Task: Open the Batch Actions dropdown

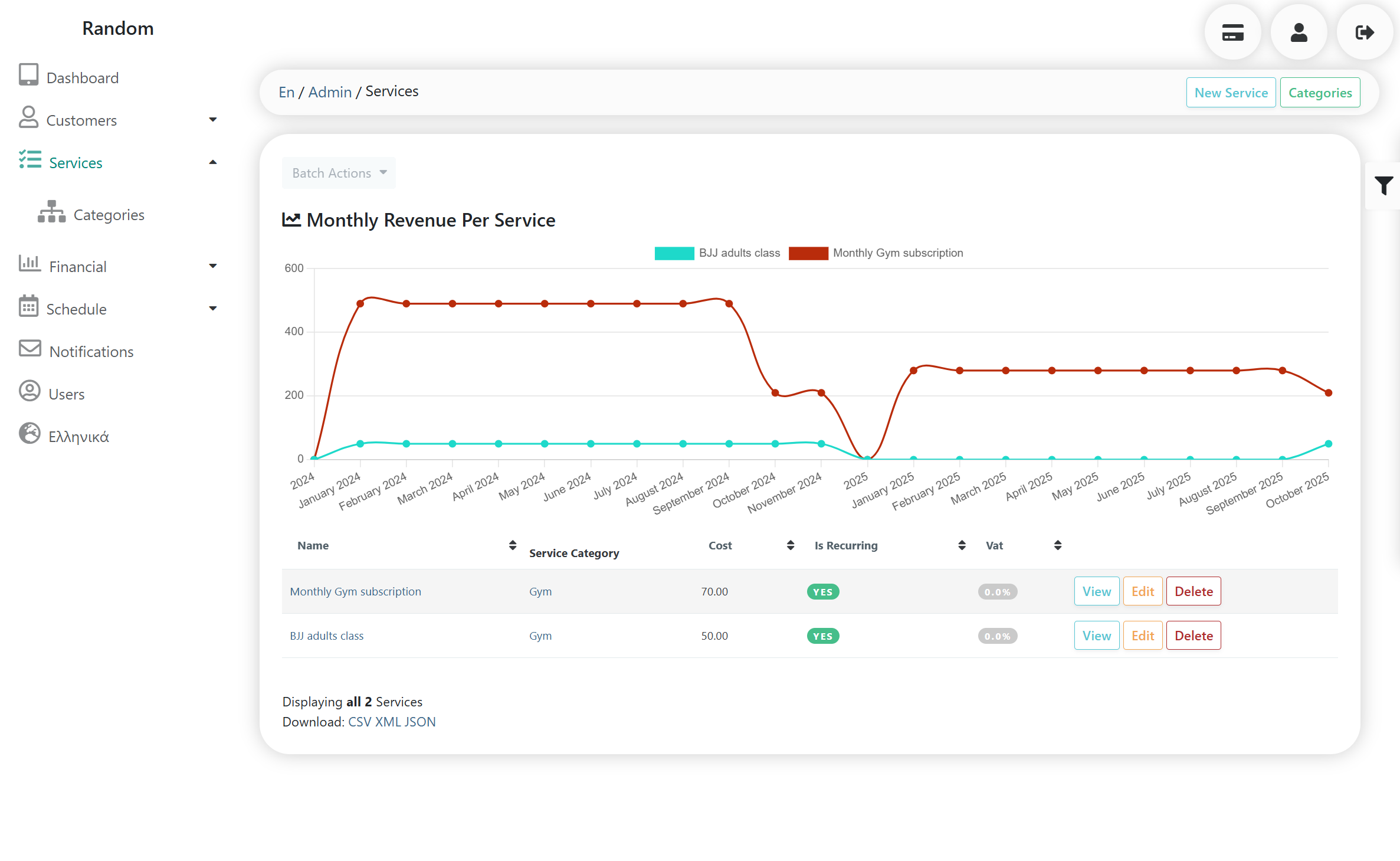Action: (x=339, y=173)
